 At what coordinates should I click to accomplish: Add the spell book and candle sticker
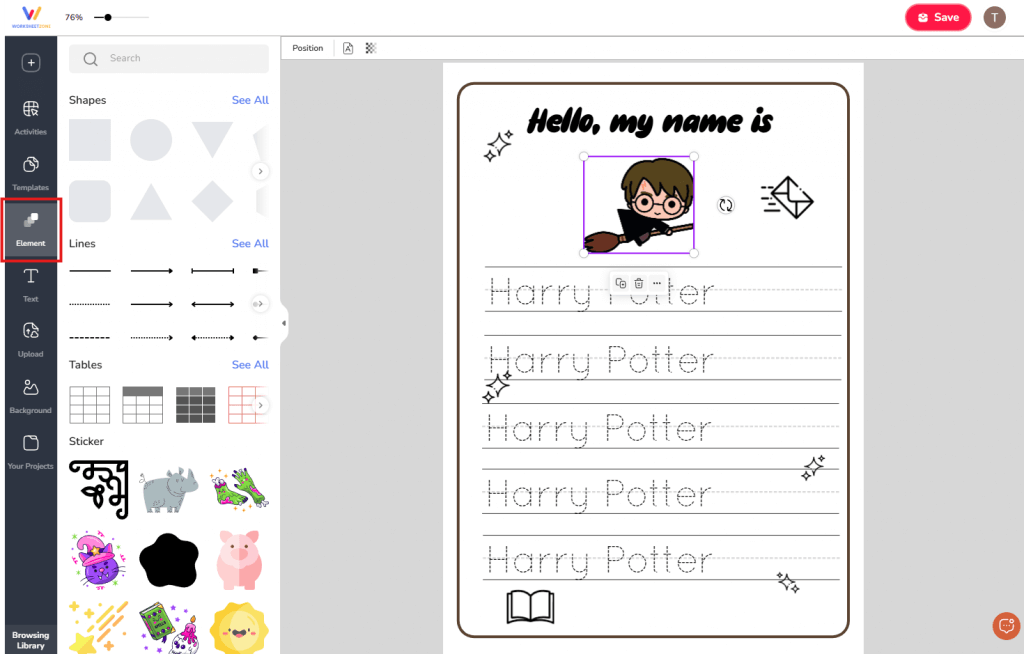(168, 629)
